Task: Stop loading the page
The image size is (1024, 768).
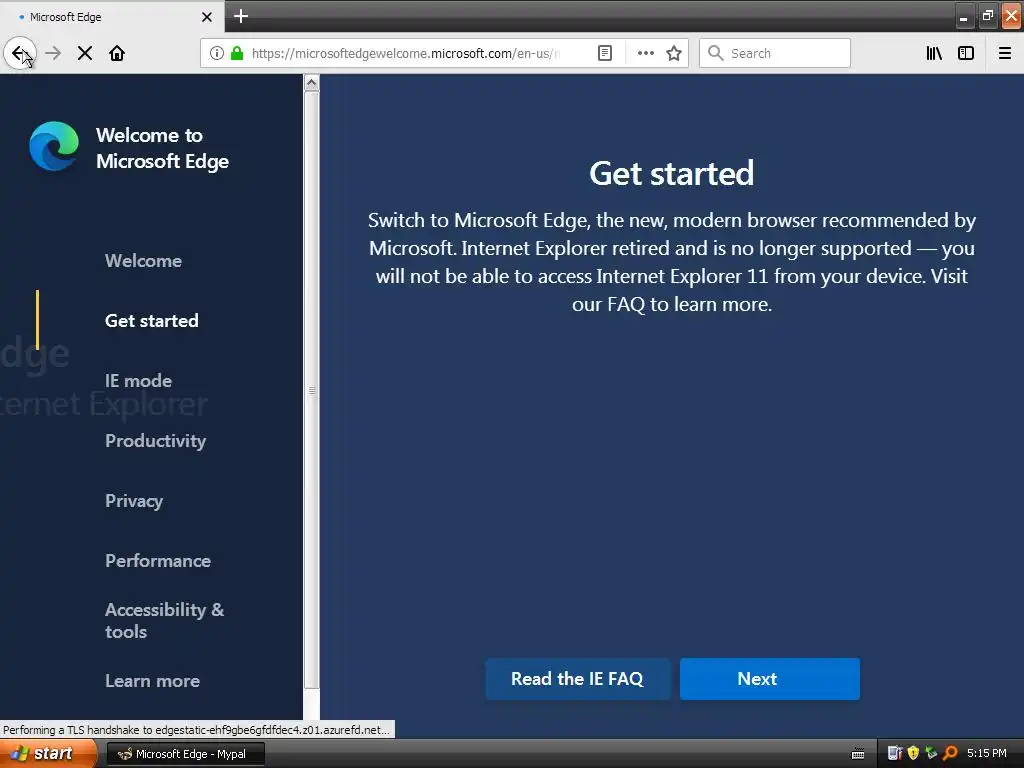Action: coord(85,53)
